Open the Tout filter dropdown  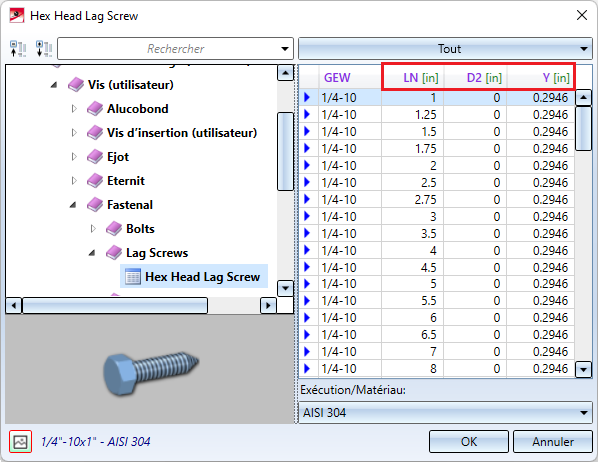(445, 48)
